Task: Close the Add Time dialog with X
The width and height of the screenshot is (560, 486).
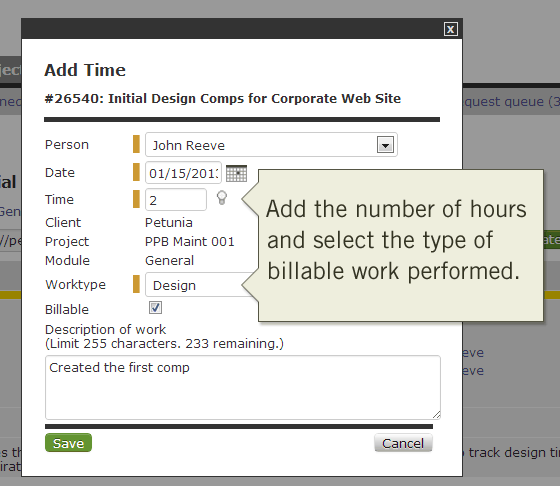Action: pyautogui.click(x=451, y=29)
